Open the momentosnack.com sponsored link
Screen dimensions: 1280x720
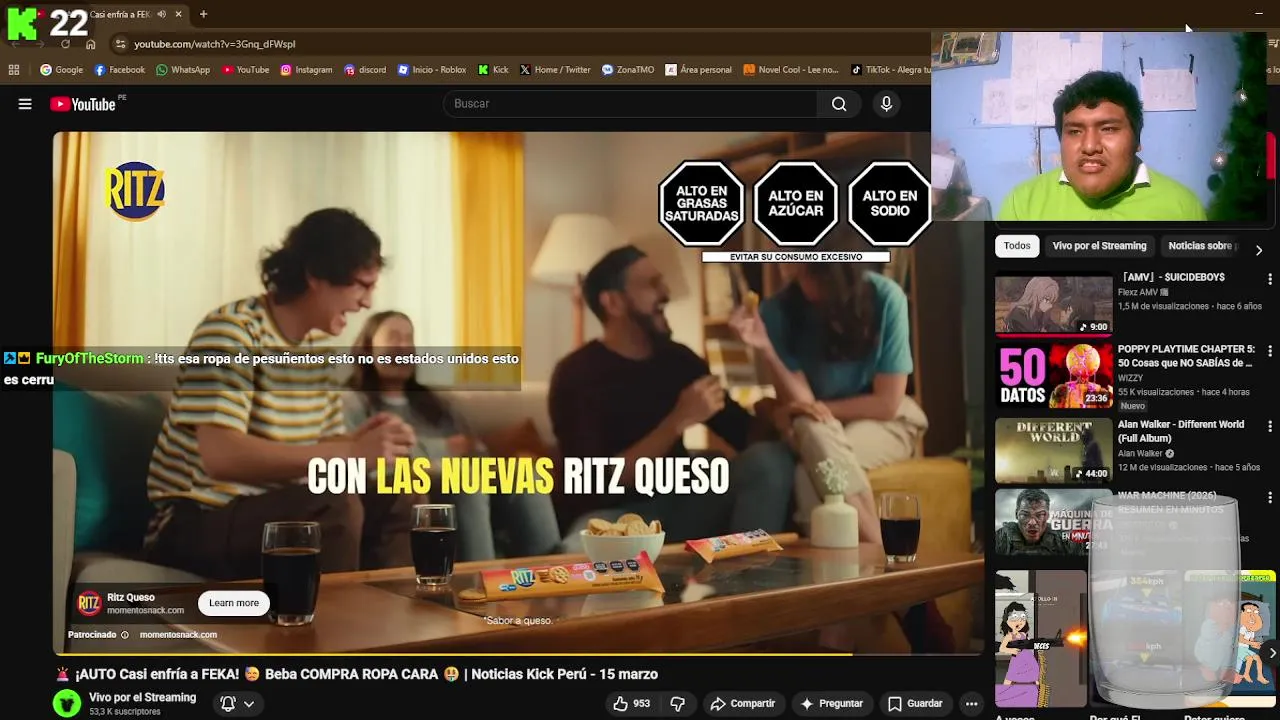tap(178, 635)
